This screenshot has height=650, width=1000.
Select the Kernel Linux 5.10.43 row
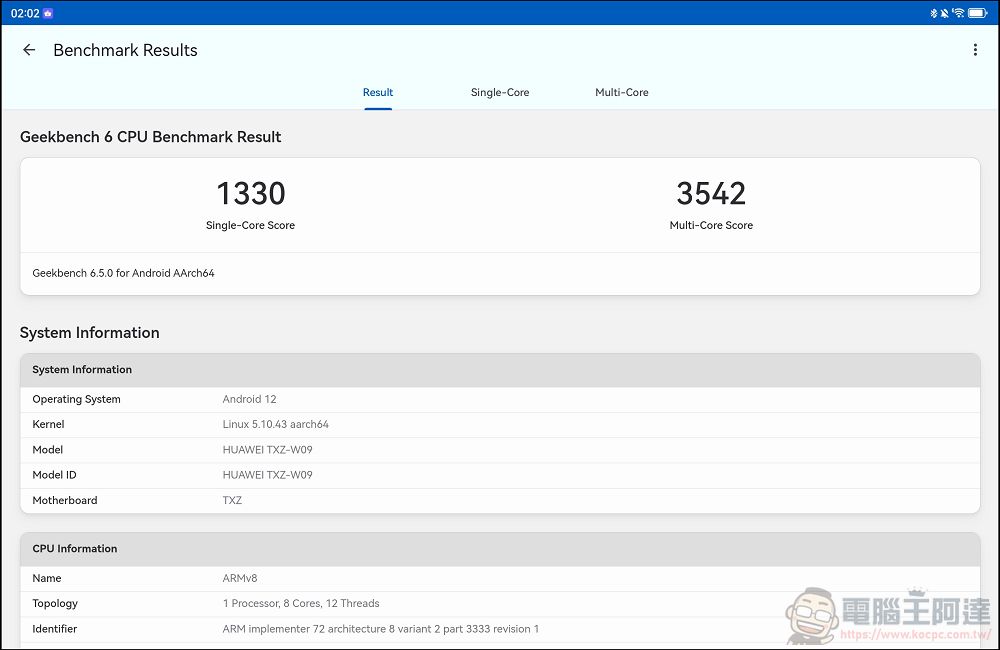(x=500, y=424)
